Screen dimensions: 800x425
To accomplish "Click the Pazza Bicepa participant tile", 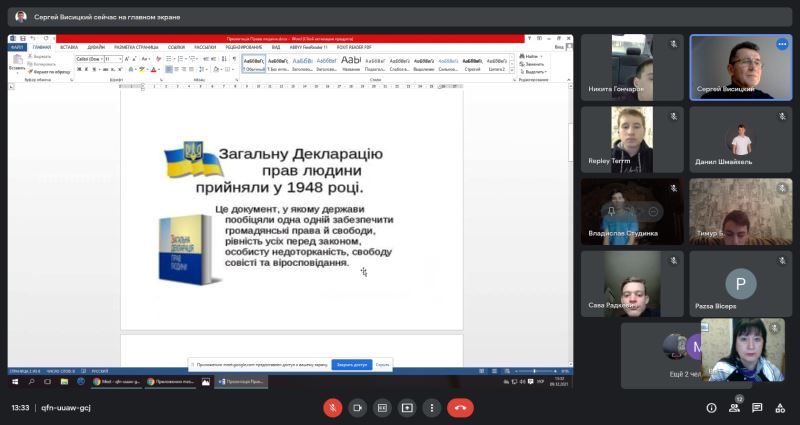I will coord(741,283).
